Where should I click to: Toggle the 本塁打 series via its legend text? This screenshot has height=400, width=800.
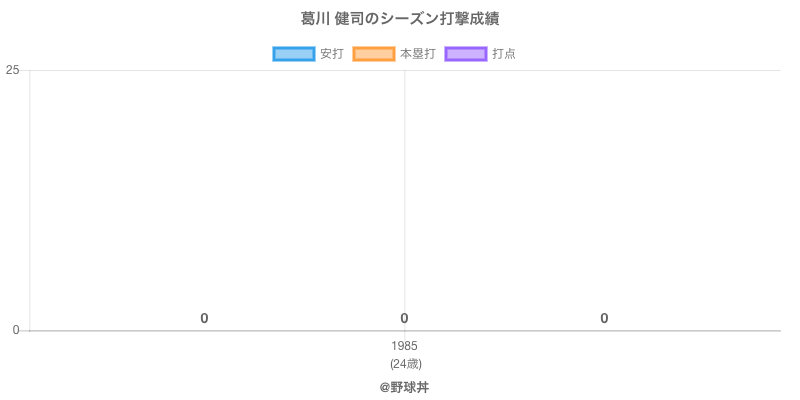[417, 54]
